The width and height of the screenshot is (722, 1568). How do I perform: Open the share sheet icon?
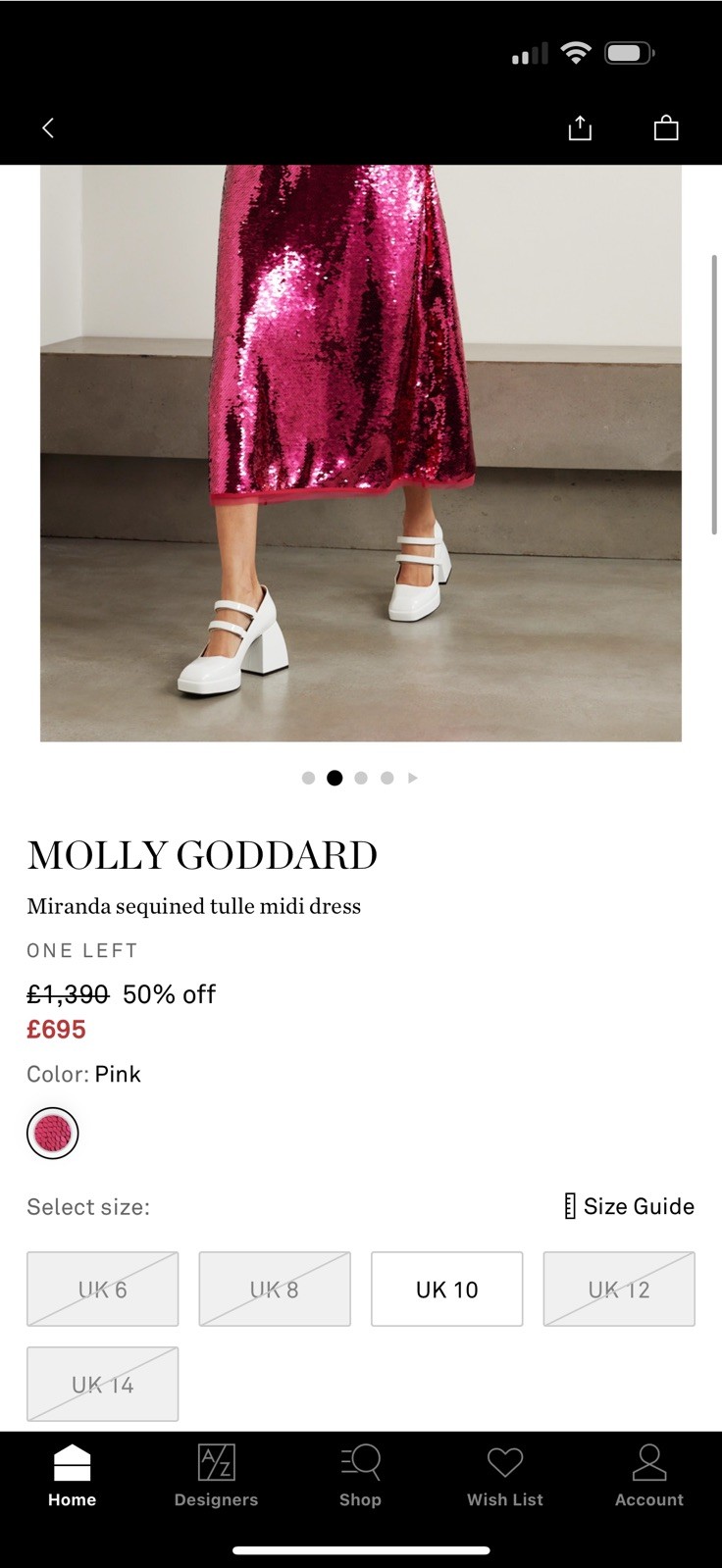pyautogui.click(x=580, y=128)
